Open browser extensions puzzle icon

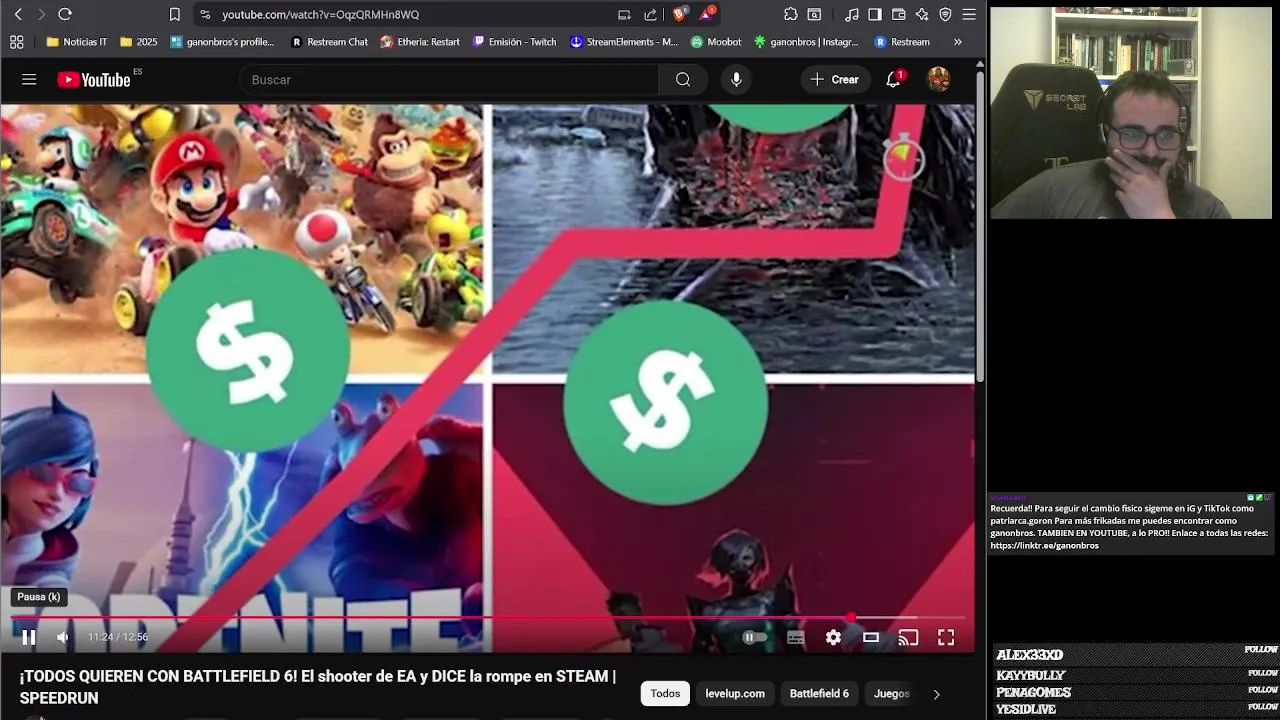[791, 14]
